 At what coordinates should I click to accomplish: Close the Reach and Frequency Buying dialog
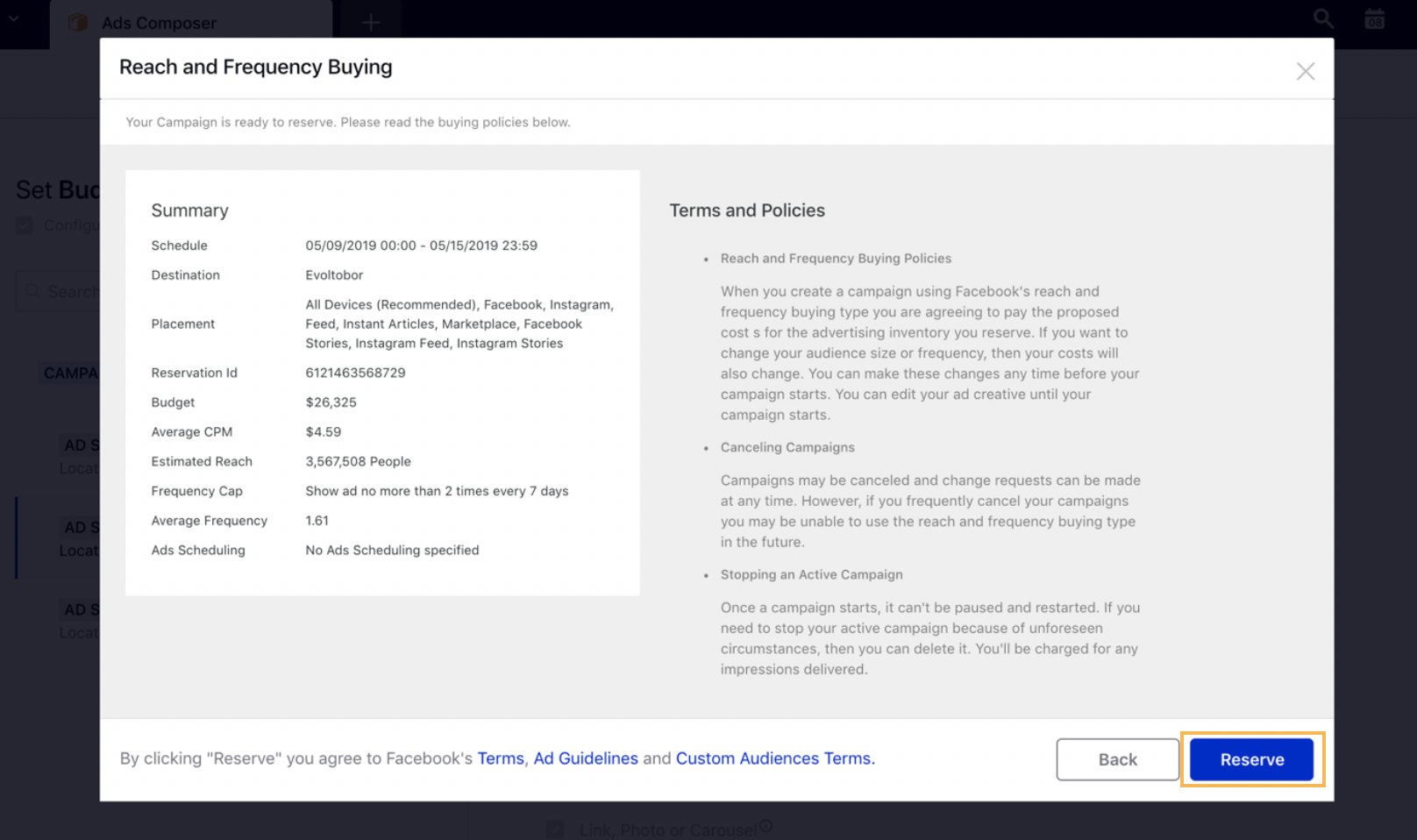click(1305, 71)
